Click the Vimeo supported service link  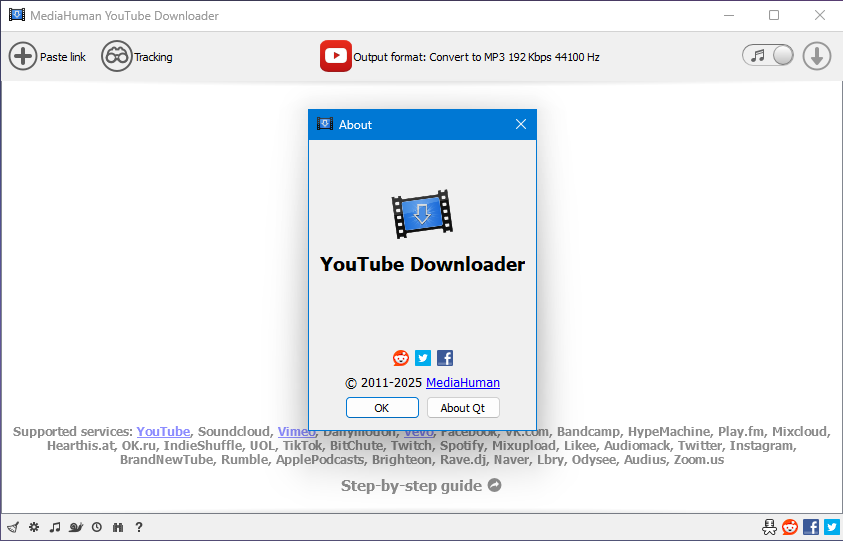pyautogui.click(x=296, y=431)
